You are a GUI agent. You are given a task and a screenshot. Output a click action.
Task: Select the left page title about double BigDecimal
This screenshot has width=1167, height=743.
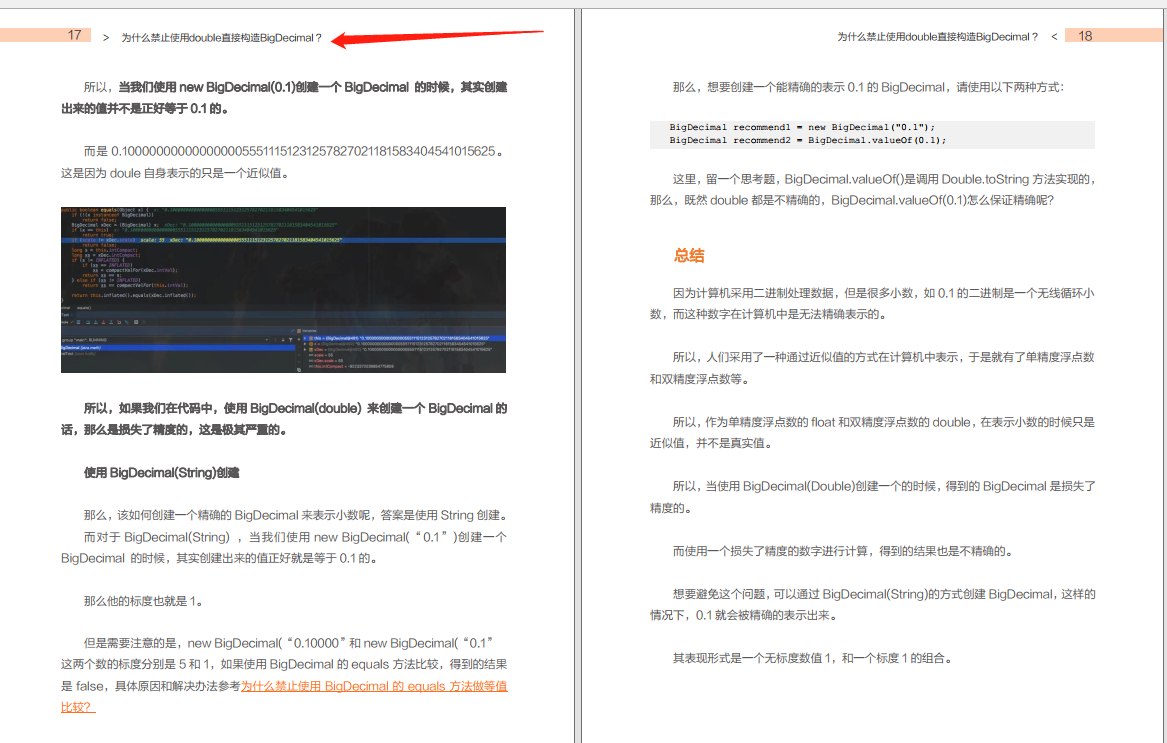(x=221, y=37)
